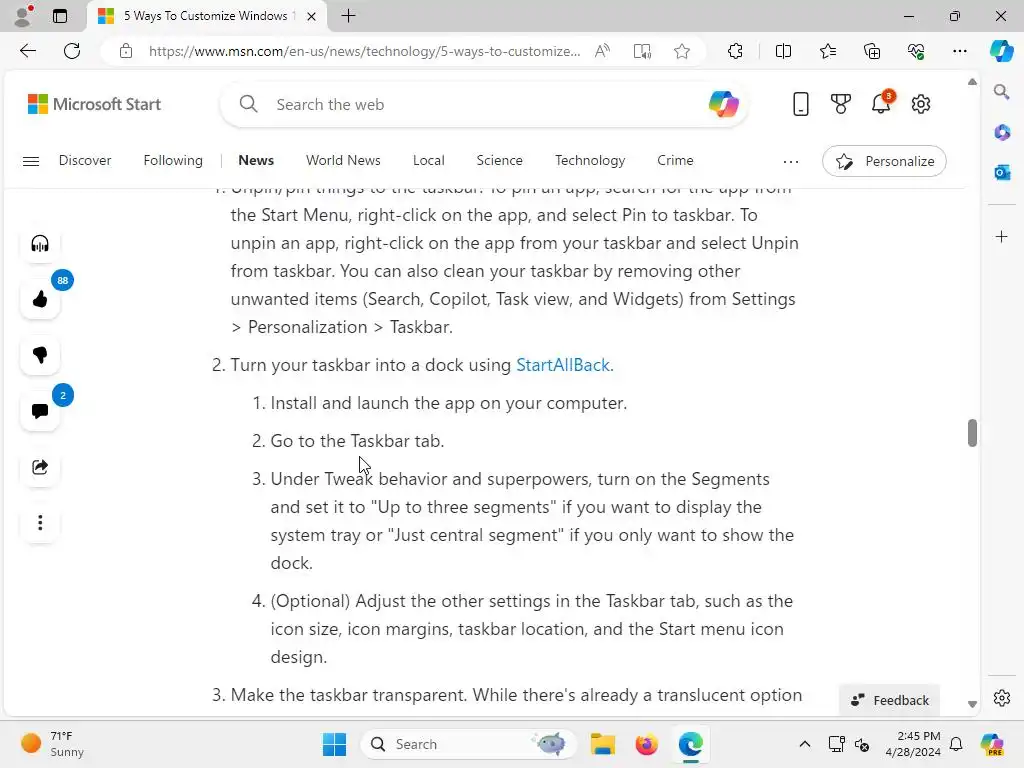Select the Technology tab
This screenshot has width=1024, height=768.
pyautogui.click(x=590, y=161)
